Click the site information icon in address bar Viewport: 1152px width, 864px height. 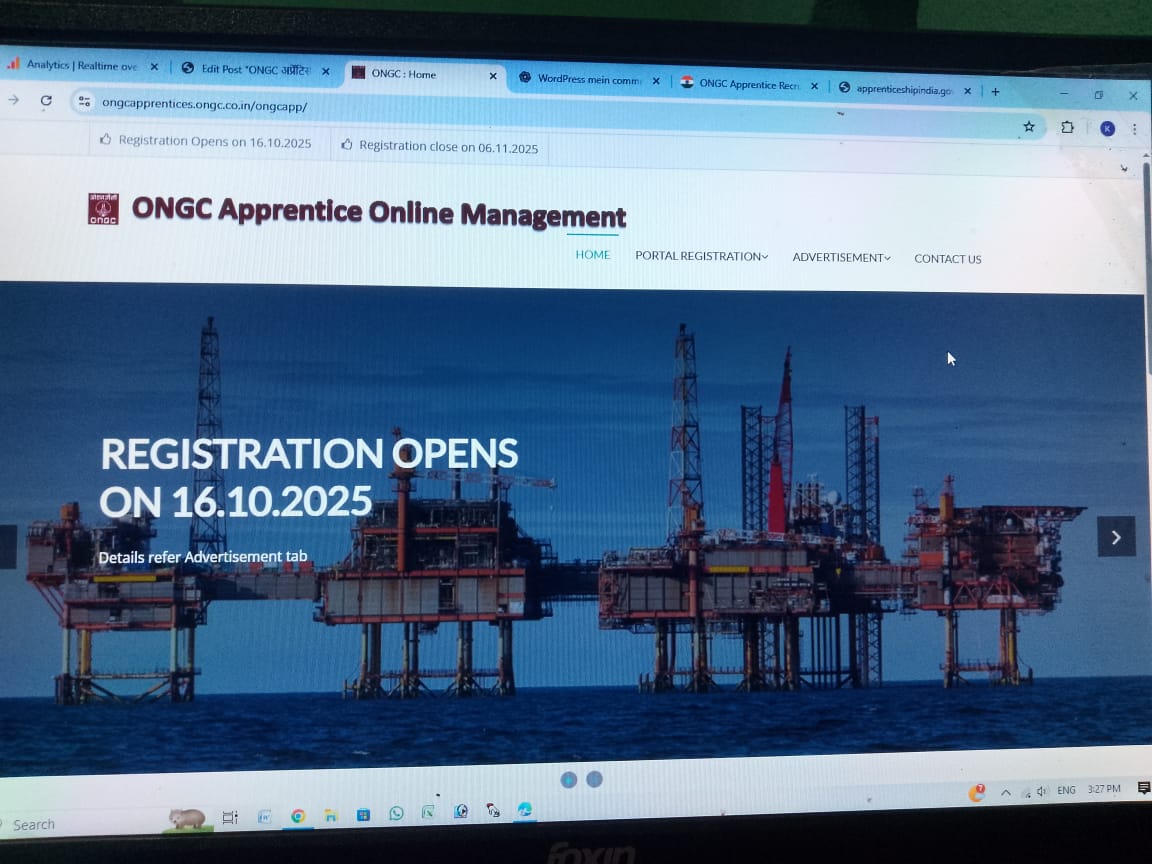coord(84,101)
